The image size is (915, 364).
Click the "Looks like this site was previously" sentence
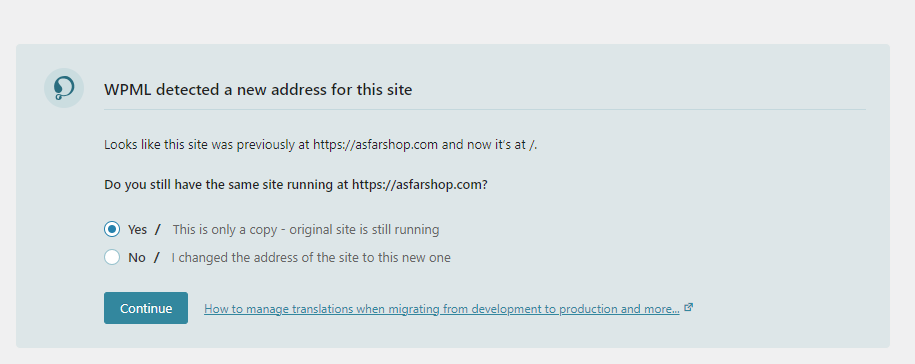[320, 145]
